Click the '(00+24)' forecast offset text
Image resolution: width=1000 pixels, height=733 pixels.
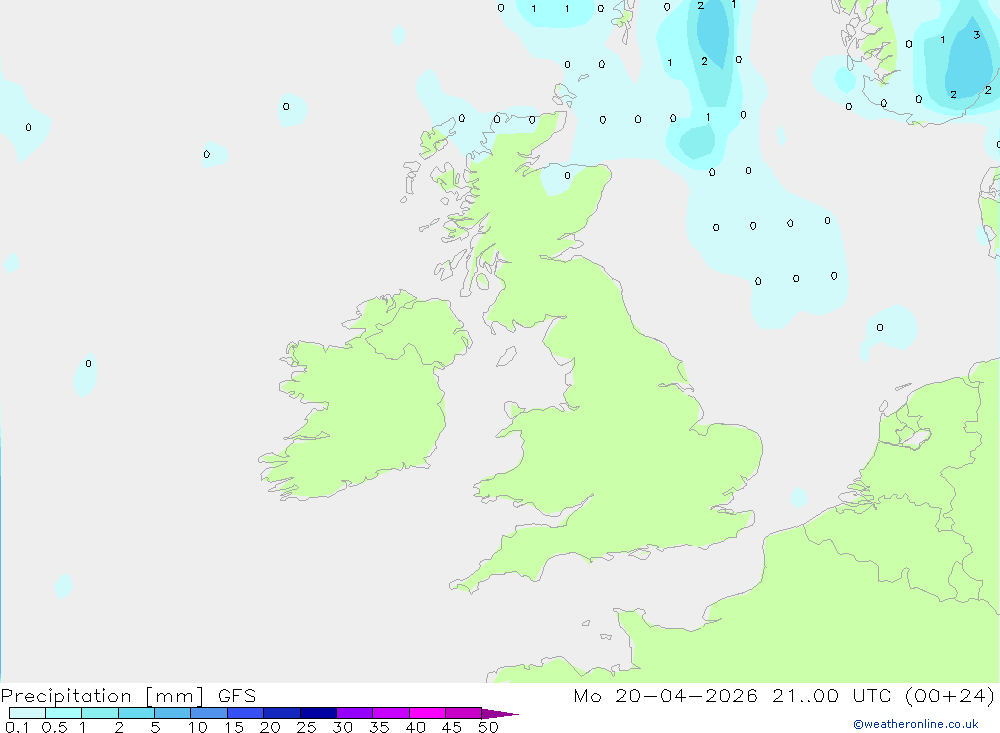[950, 696]
